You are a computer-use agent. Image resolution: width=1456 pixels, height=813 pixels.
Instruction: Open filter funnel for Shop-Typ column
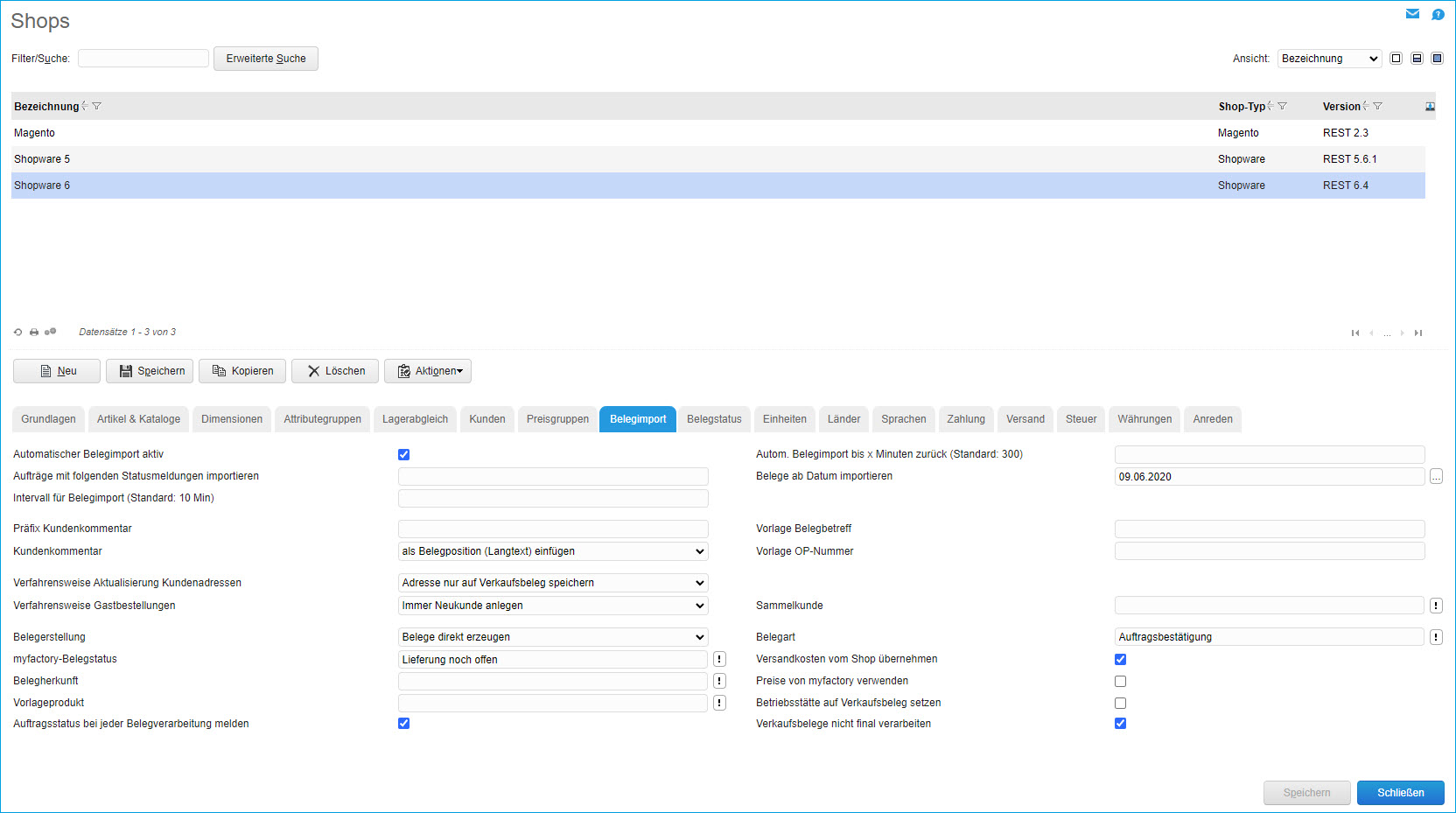point(1282,106)
